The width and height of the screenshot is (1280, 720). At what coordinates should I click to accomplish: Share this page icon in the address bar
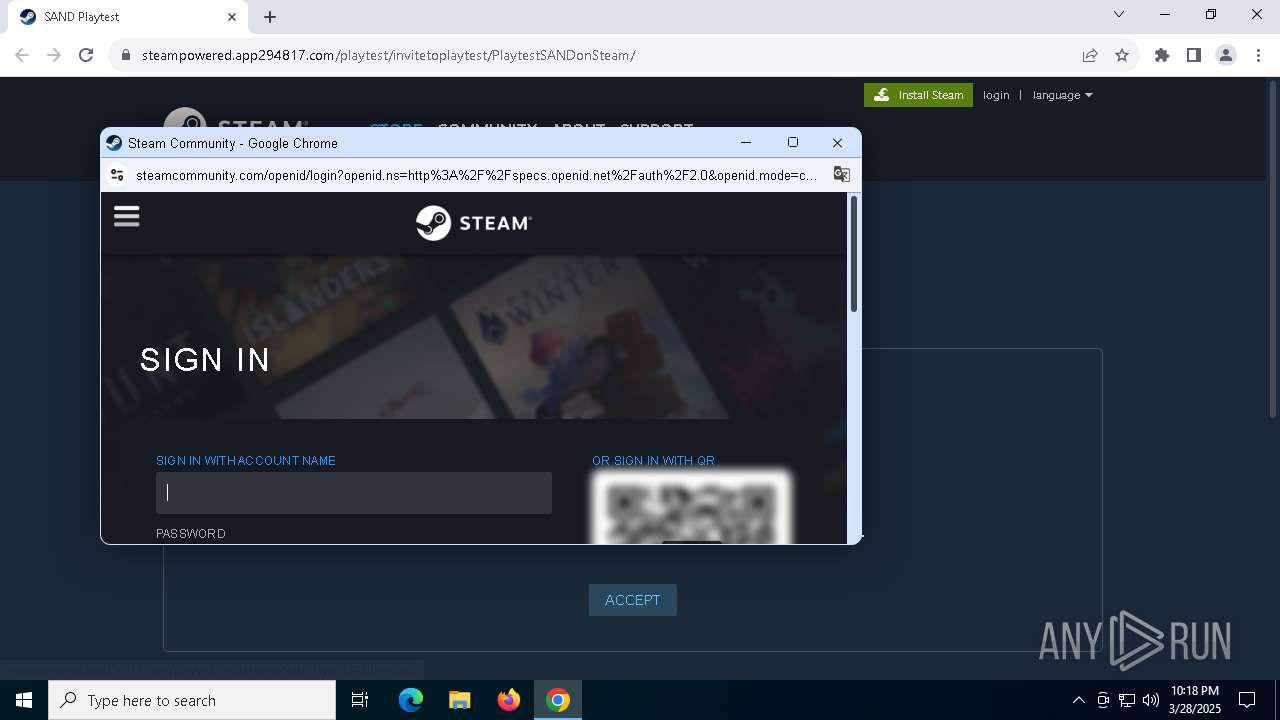click(x=1090, y=55)
